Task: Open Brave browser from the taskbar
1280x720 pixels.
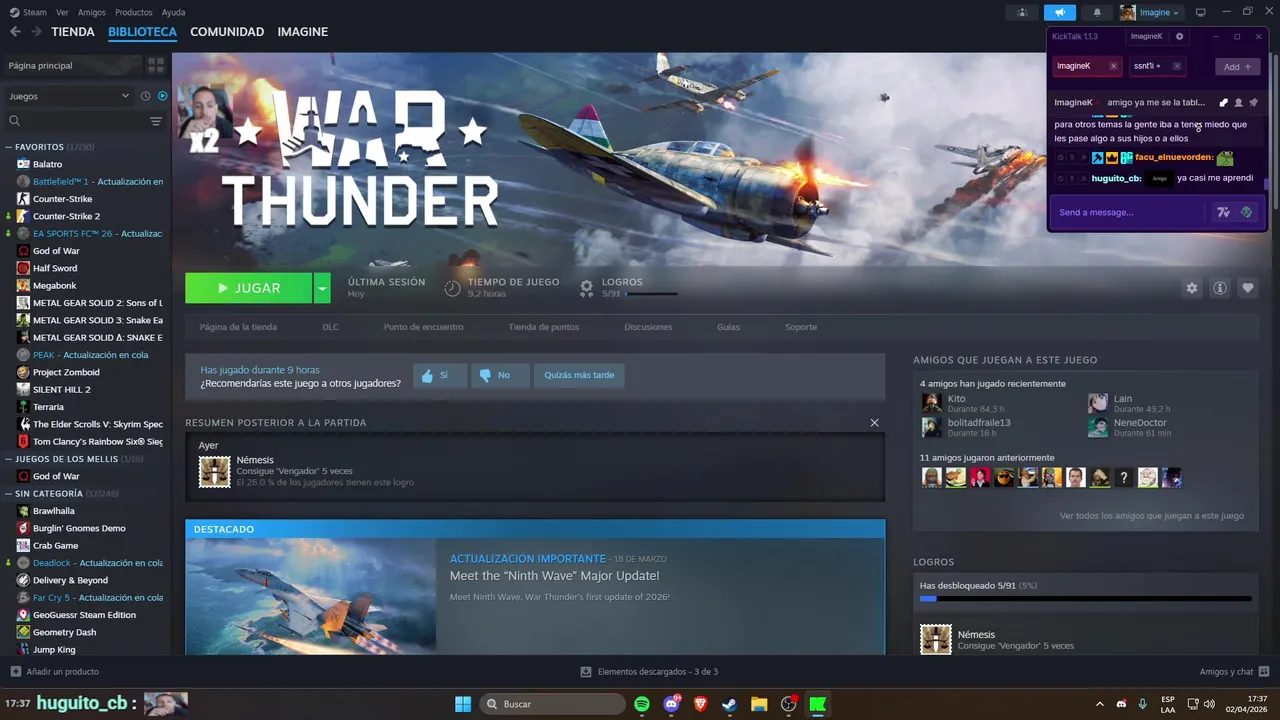Action: 701,704
